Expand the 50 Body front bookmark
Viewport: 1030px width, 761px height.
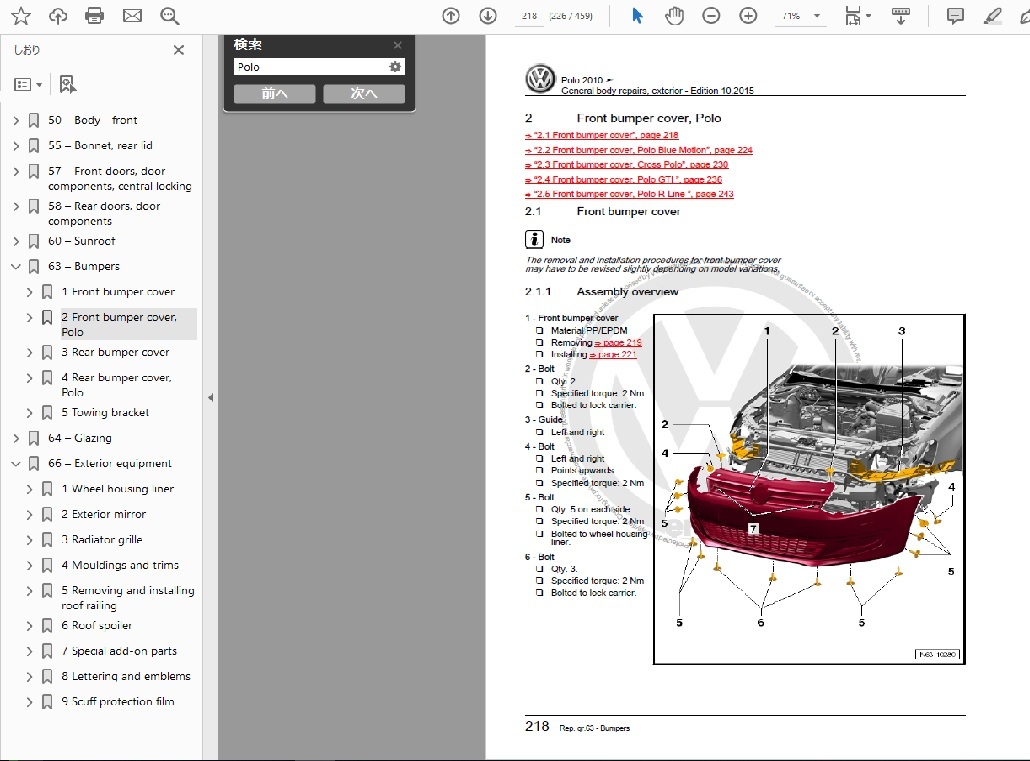click(16, 120)
